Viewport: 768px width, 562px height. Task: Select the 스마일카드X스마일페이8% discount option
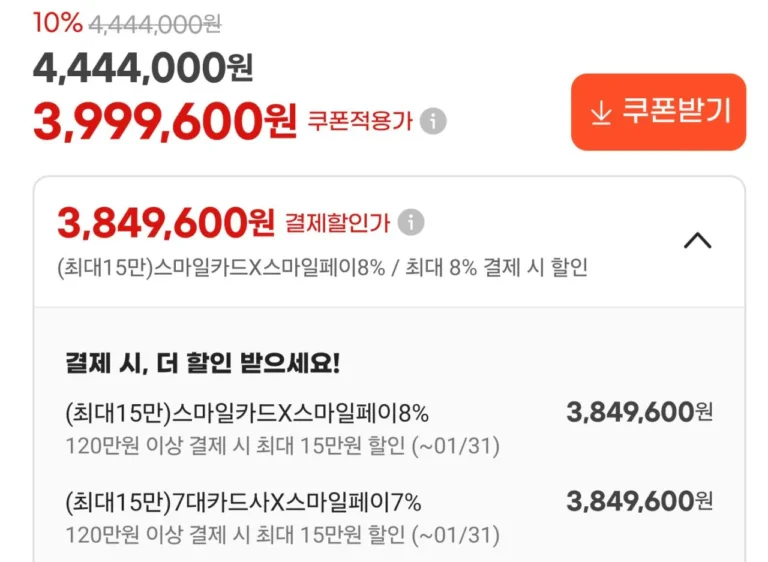click(x=247, y=413)
